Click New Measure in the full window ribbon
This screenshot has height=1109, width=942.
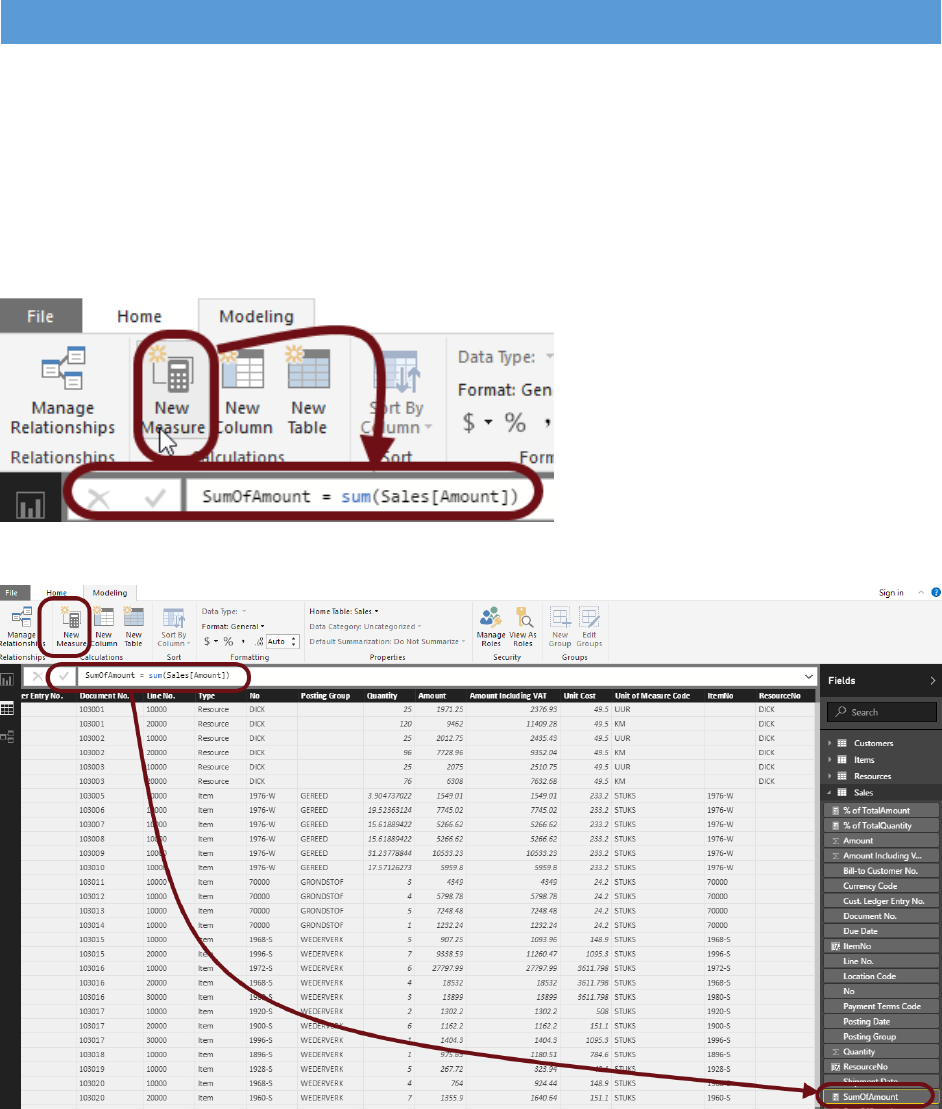(x=71, y=627)
